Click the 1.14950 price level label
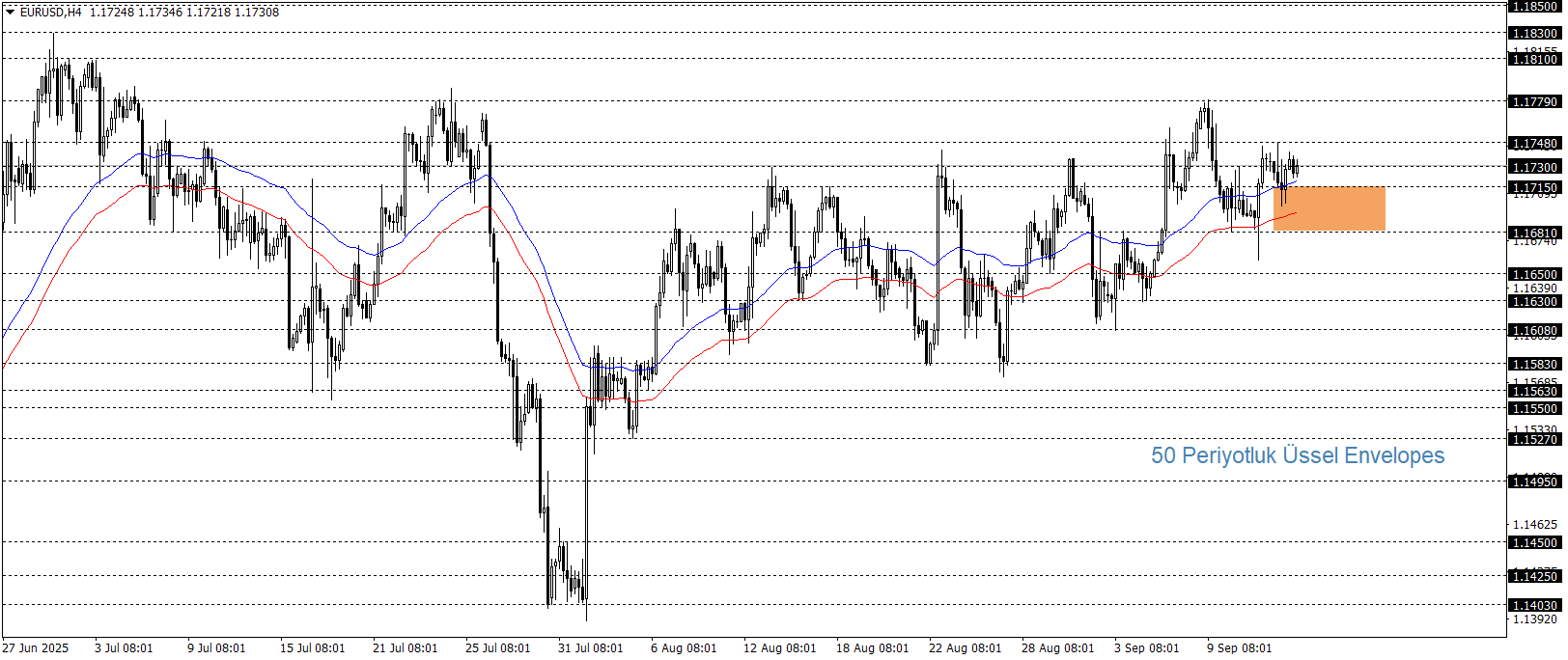Viewport: 1568px width, 660px height. coord(1535,481)
